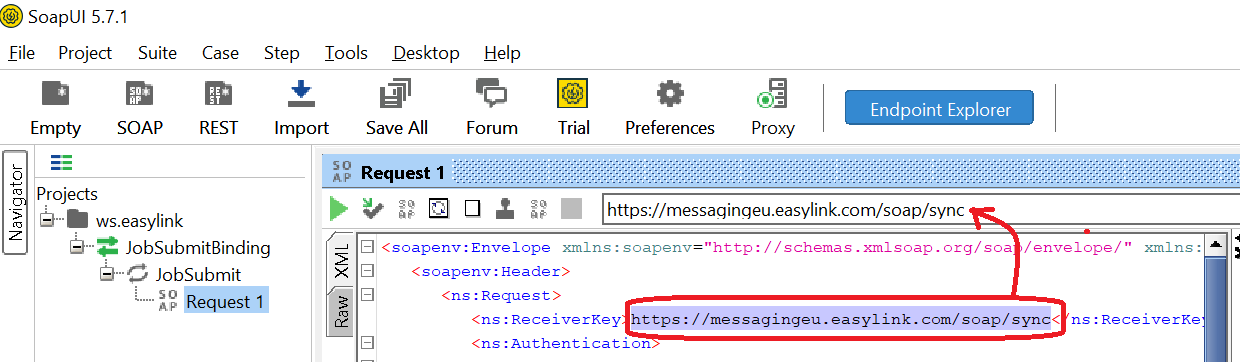Collapse the ws.easylink project node
Screen dimensions: 1240x362
point(47,221)
